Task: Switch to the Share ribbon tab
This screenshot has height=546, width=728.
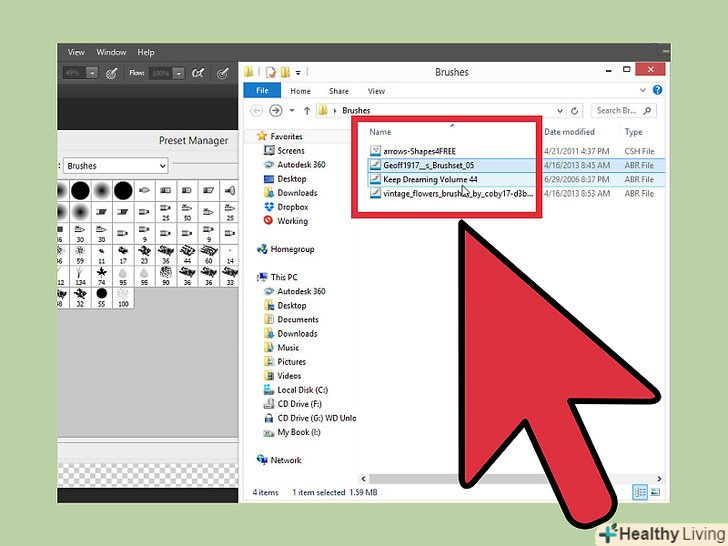Action: [x=338, y=91]
